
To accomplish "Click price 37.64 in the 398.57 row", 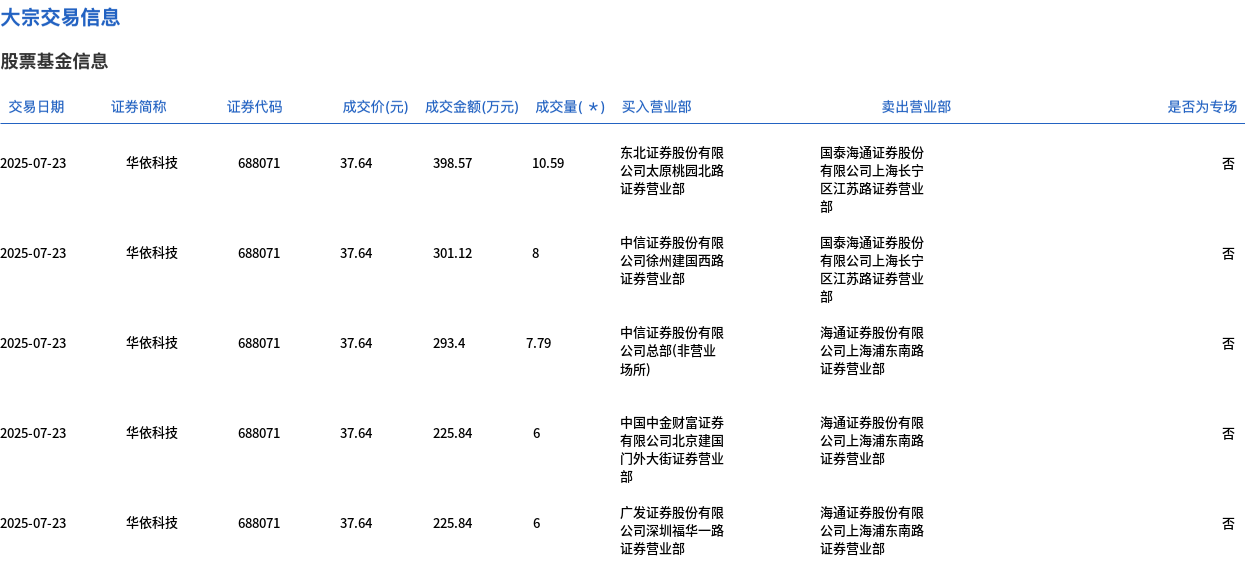I will click(x=356, y=163).
